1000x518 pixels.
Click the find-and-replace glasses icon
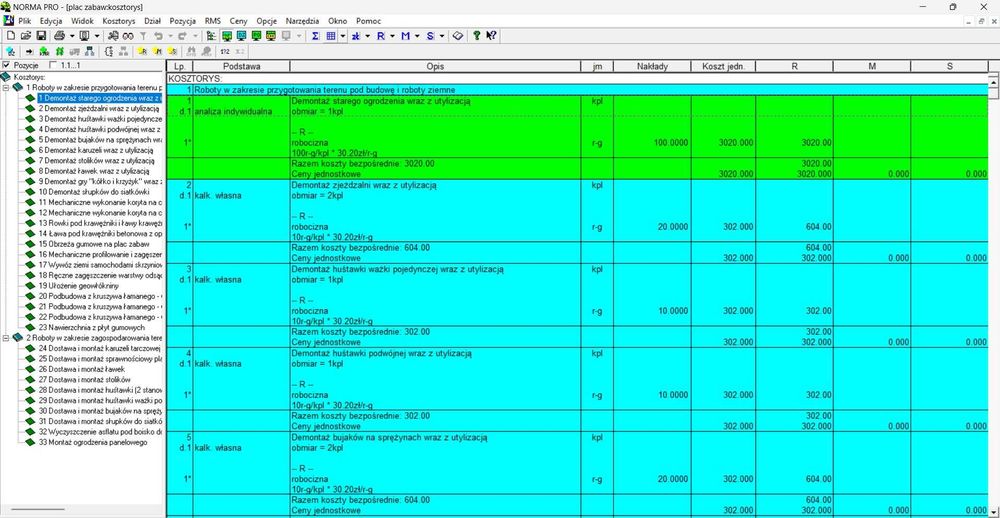click(128, 36)
